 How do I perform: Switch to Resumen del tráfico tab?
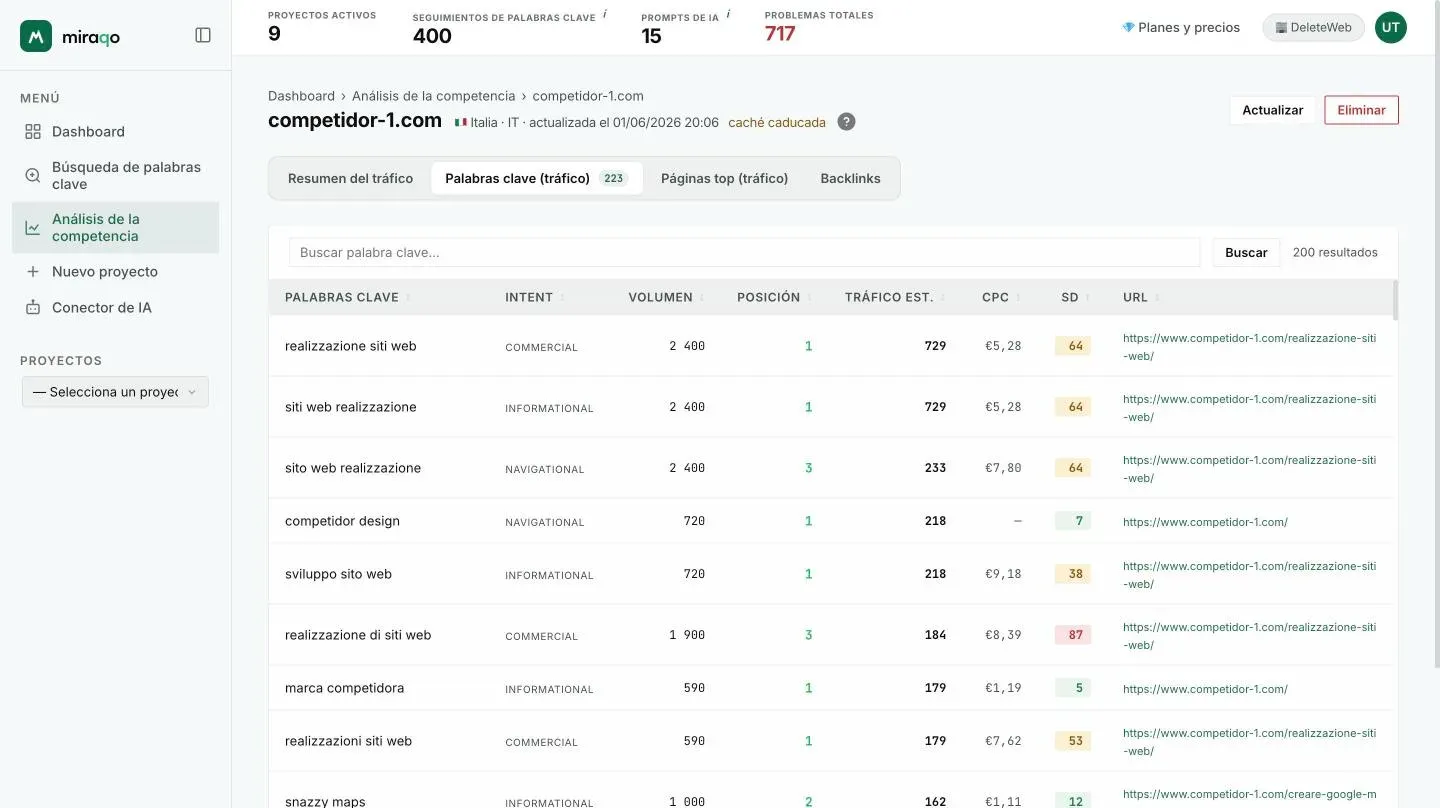[350, 178]
